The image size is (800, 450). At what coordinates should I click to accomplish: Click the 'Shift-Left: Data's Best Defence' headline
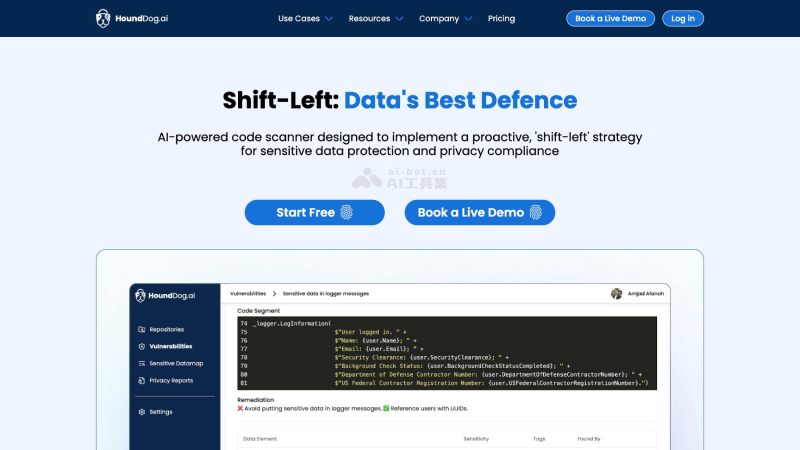pyautogui.click(x=400, y=100)
